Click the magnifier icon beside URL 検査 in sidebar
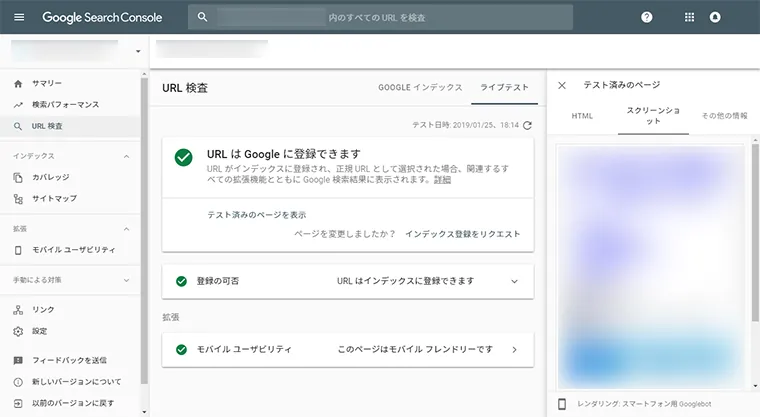This screenshot has width=760, height=417. 18,126
